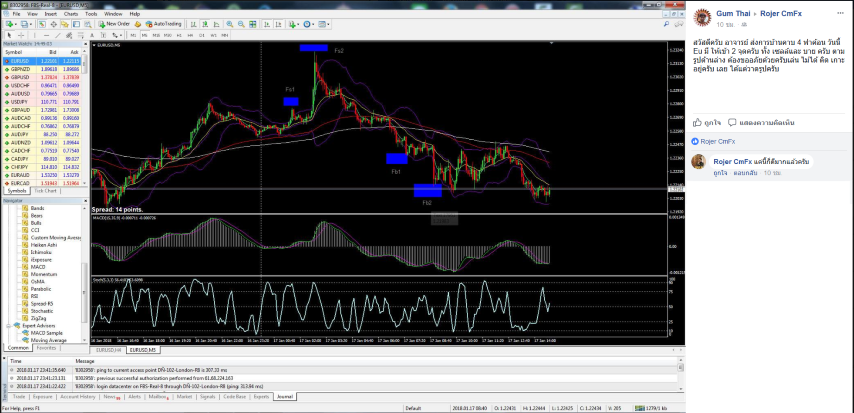Click the tile windows icon
This screenshot has width=854, height=413.
253,24
